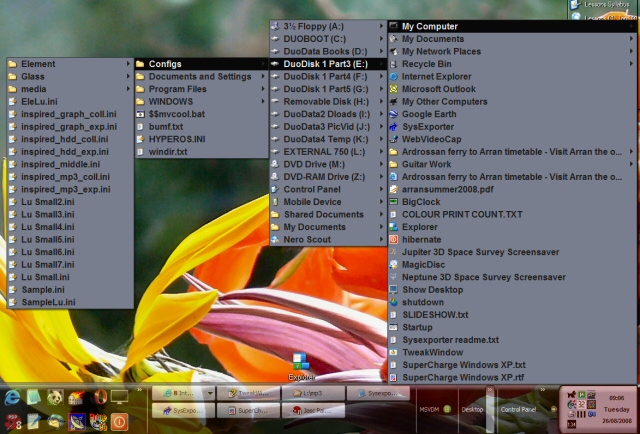Click the Google Earth globe icon
This screenshot has width=640, height=434.
click(x=393, y=114)
